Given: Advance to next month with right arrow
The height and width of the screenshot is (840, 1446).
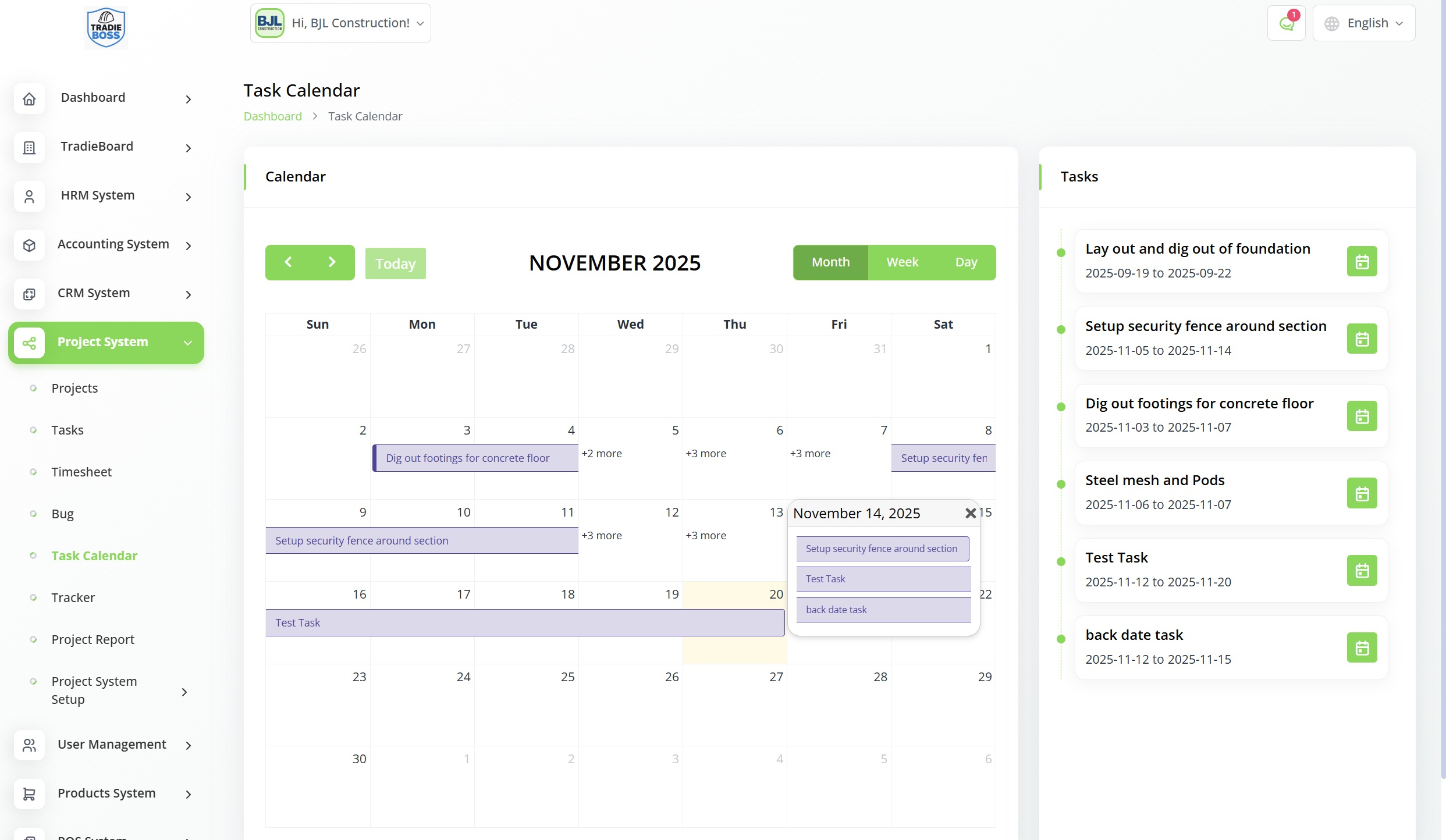Looking at the screenshot, I should click(x=332, y=262).
